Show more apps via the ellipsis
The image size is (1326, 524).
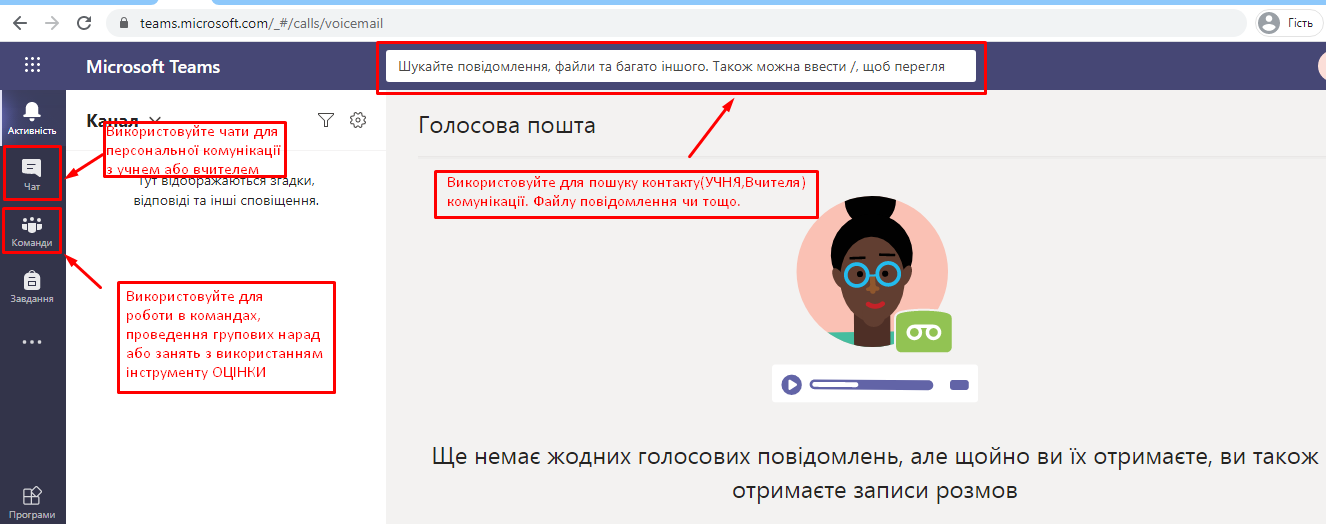32,342
